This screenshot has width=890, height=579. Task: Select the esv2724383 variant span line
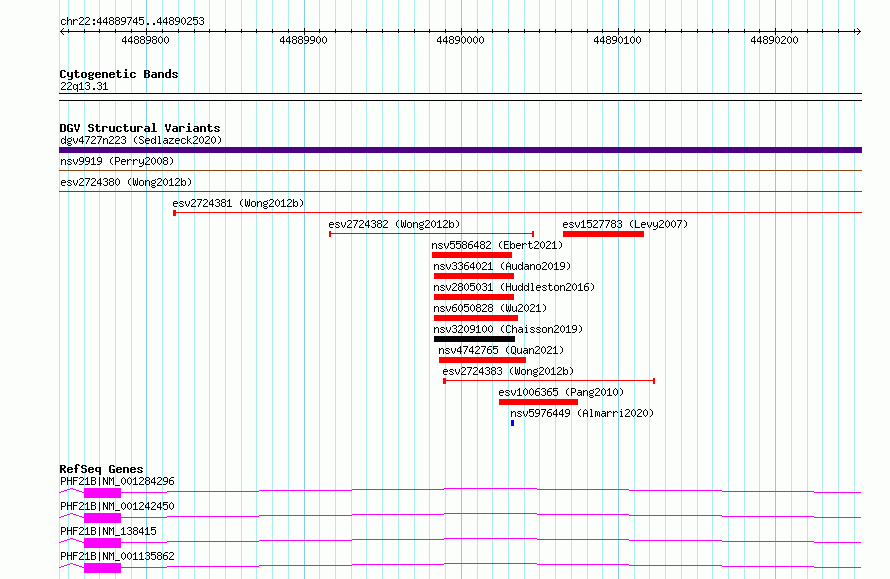[549, 381]
